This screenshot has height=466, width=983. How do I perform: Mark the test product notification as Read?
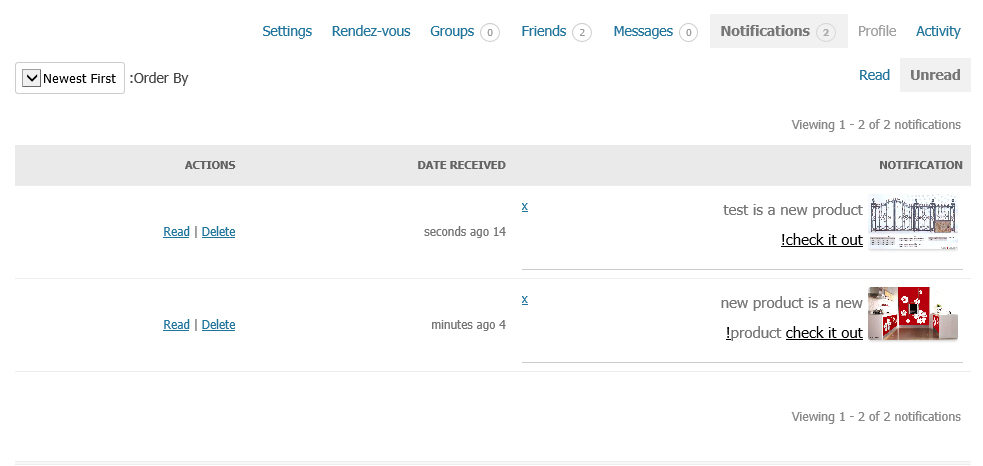176,231
